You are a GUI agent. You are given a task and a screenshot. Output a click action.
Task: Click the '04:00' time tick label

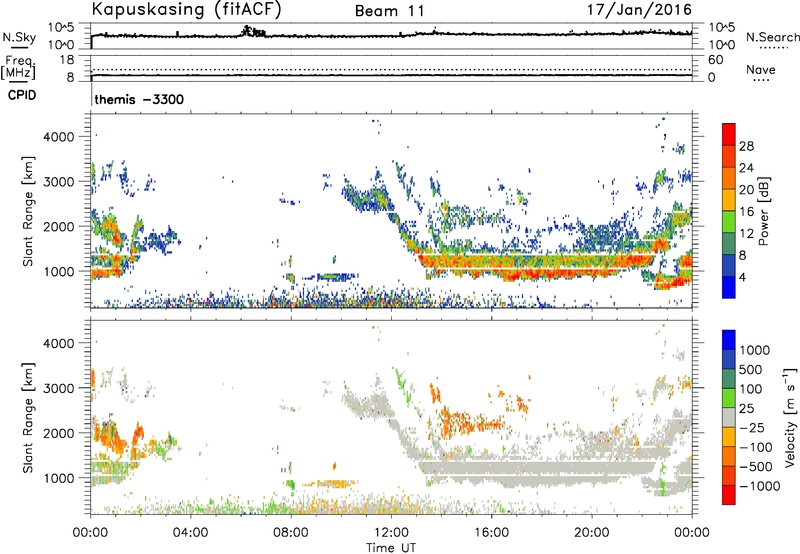click(x=190, y=533)
